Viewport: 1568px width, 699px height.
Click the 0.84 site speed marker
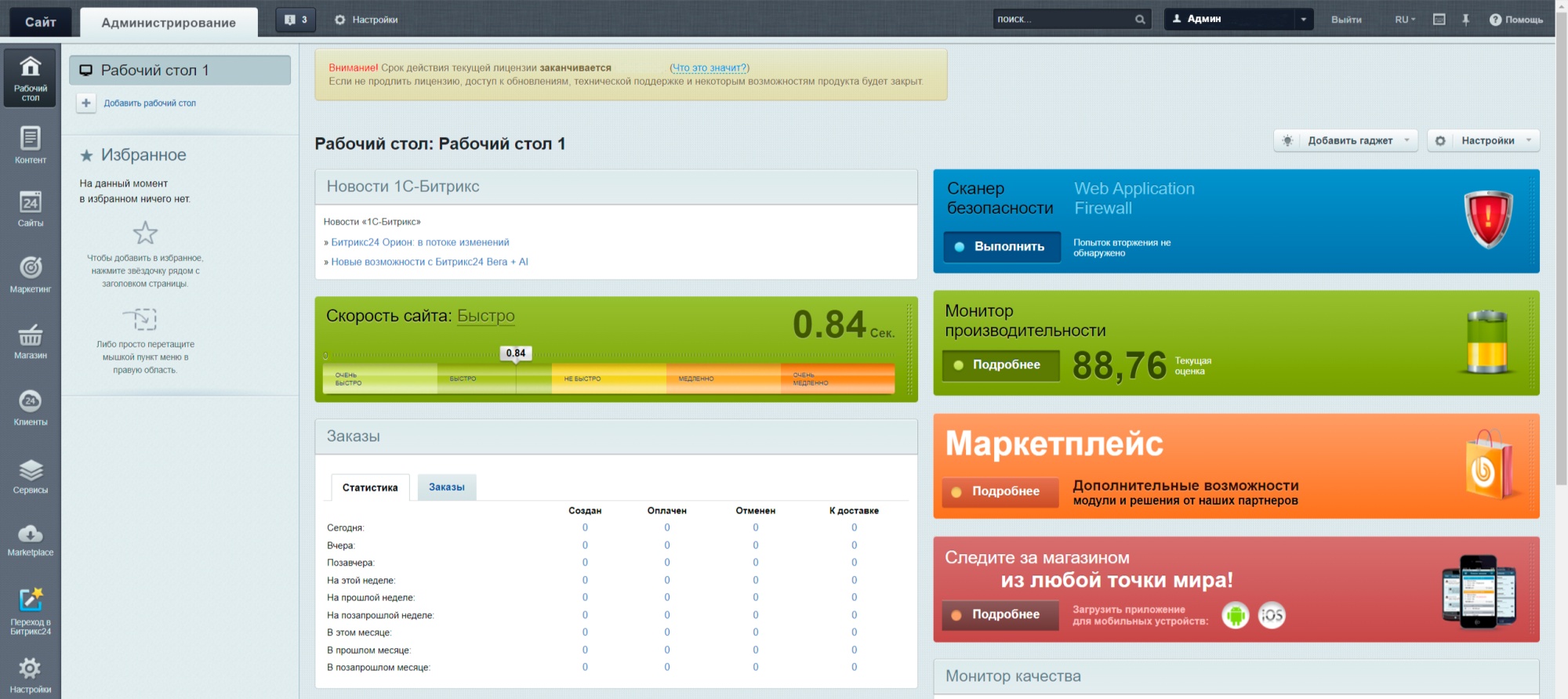pyautogui.click(x=516, y=353)
